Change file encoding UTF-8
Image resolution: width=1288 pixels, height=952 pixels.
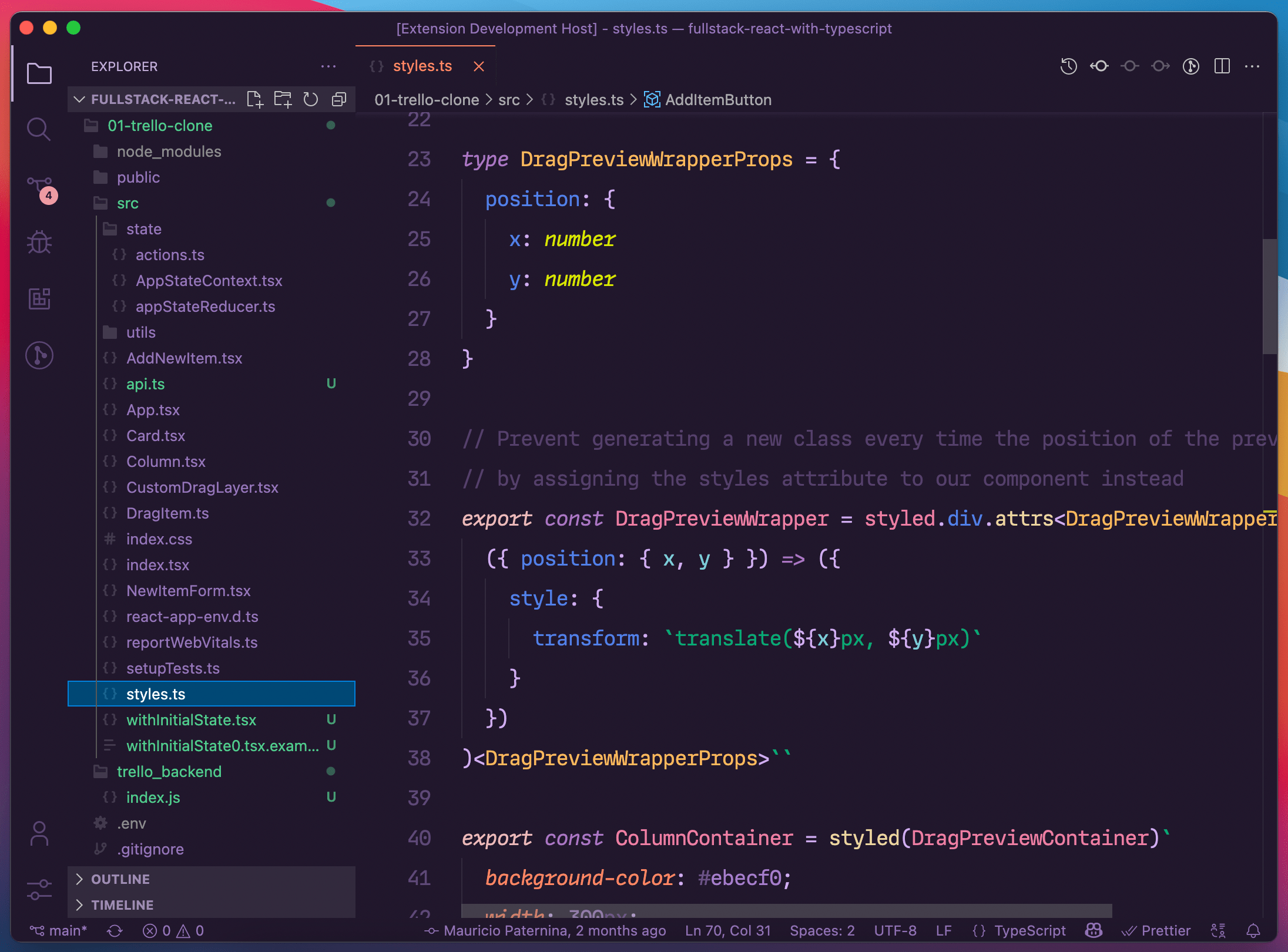(895, 931)
